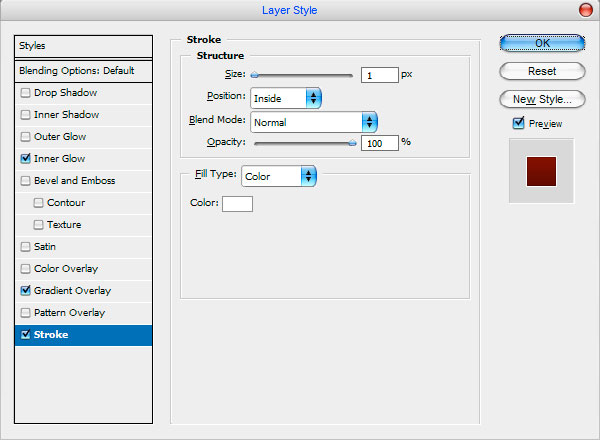Open the Color Overlay settings label
Screen dimensions: 600x440
click(66, 269)
